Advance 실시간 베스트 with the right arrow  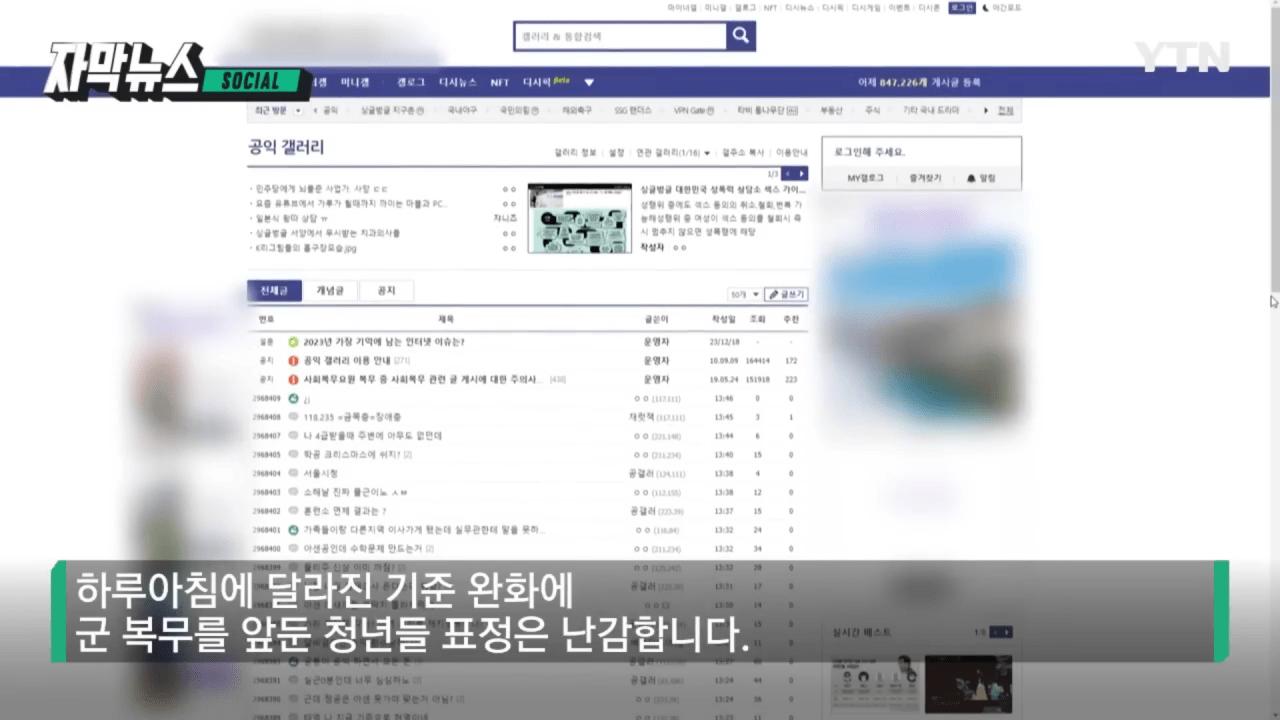(1005, 631)
